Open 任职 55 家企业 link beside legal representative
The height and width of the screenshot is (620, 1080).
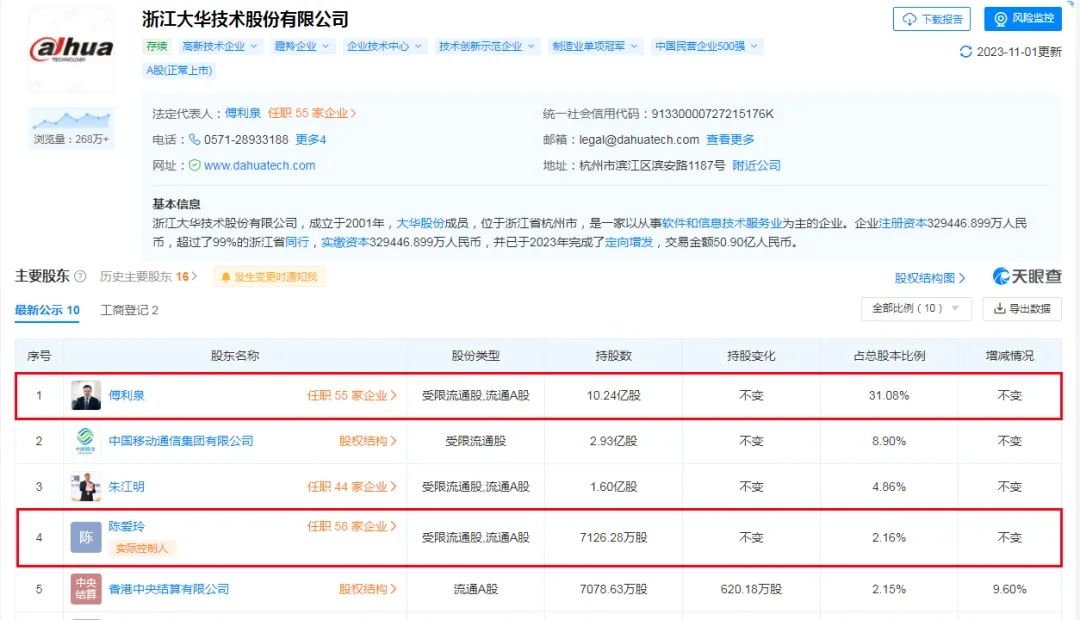311,113
